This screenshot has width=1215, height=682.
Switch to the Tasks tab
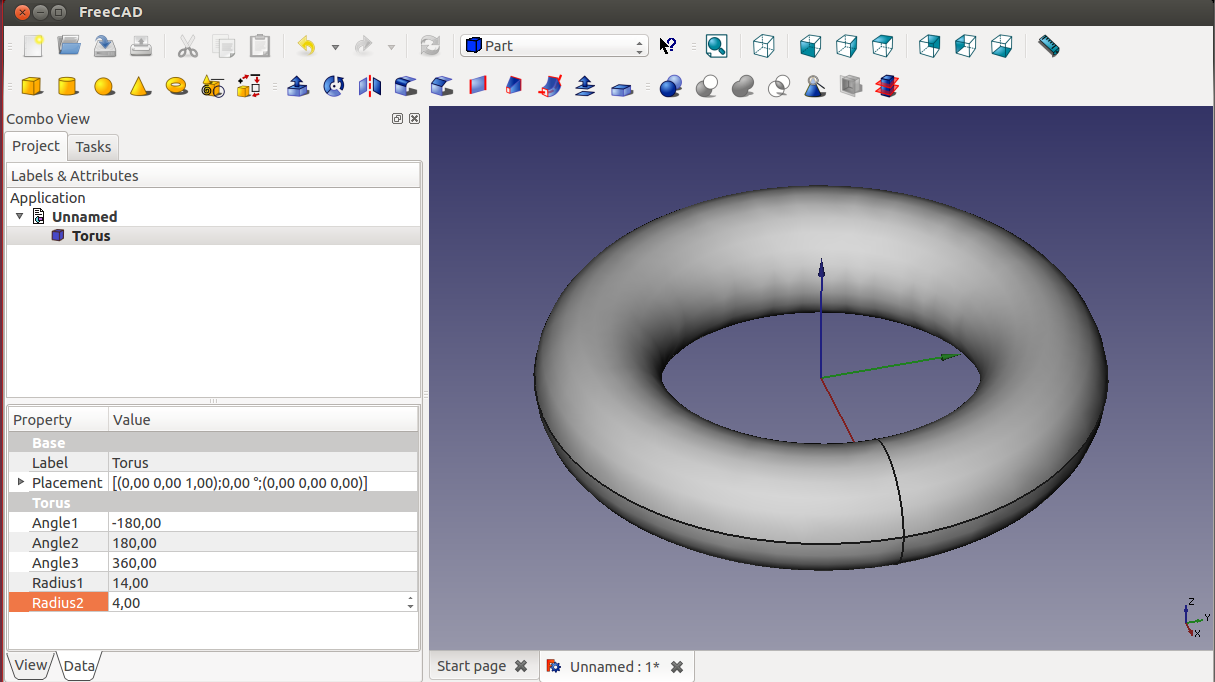[x=93, y=147]
